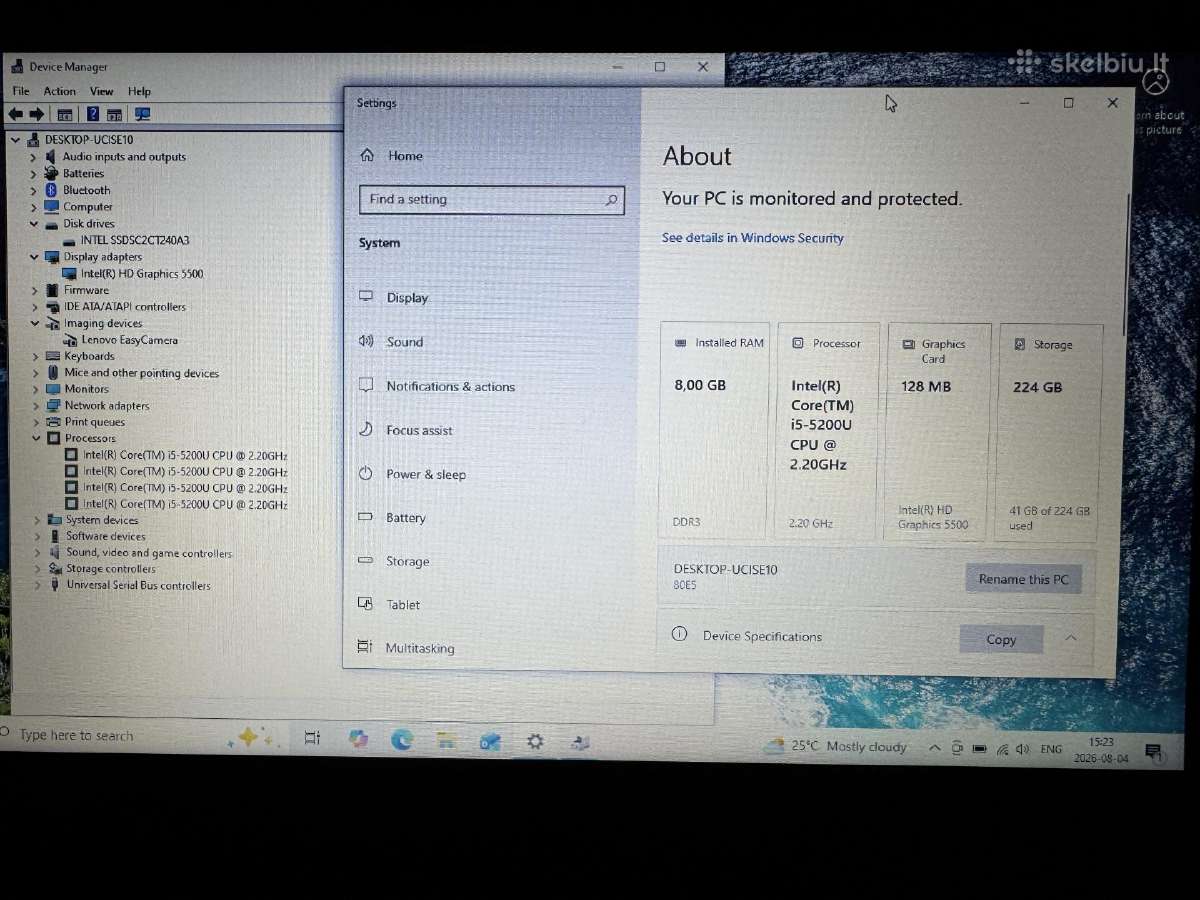The image size is (1200, 900).
Task: Open Copilot app on taskbar
Action: tap(358, 739)
